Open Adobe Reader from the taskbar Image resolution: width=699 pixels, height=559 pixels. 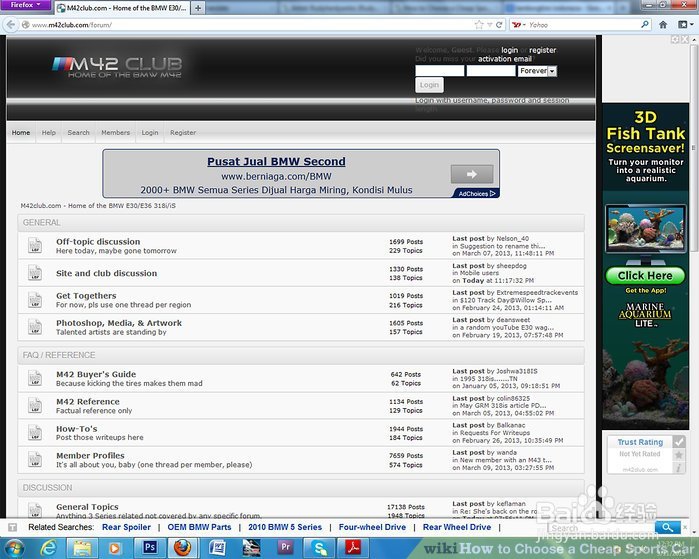[x=353, y=547]
